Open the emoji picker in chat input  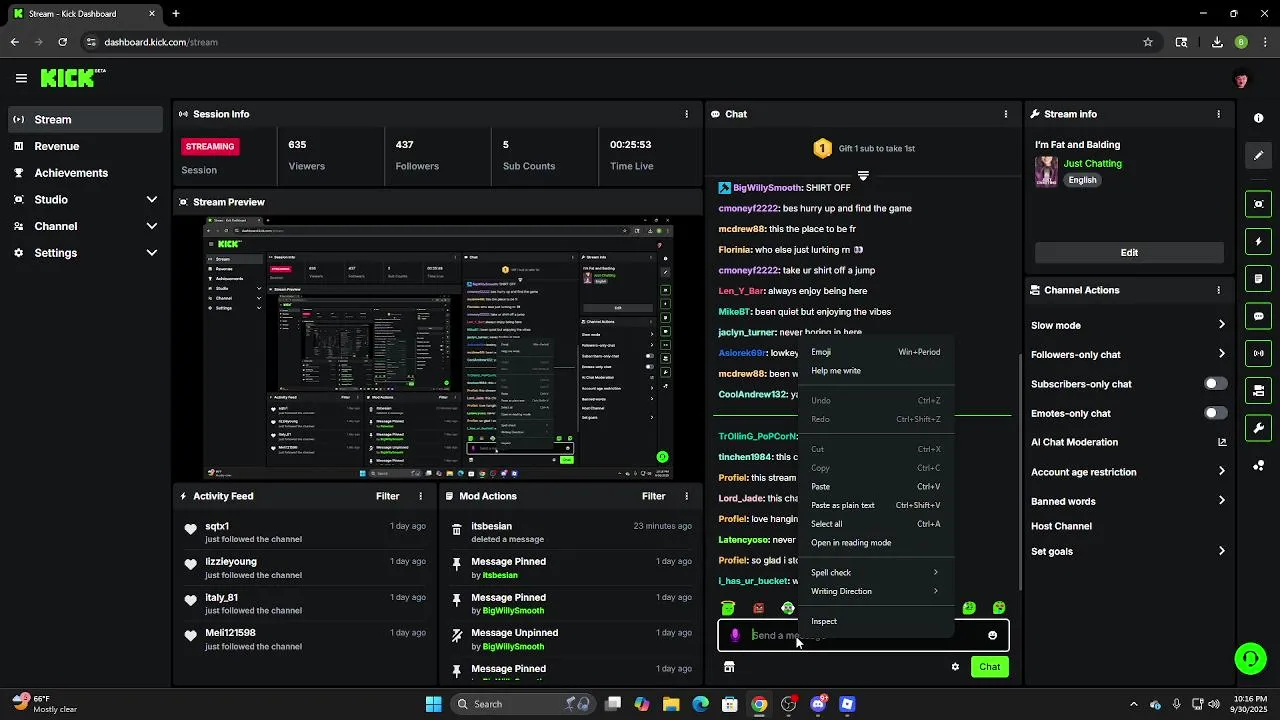point(992,635)
